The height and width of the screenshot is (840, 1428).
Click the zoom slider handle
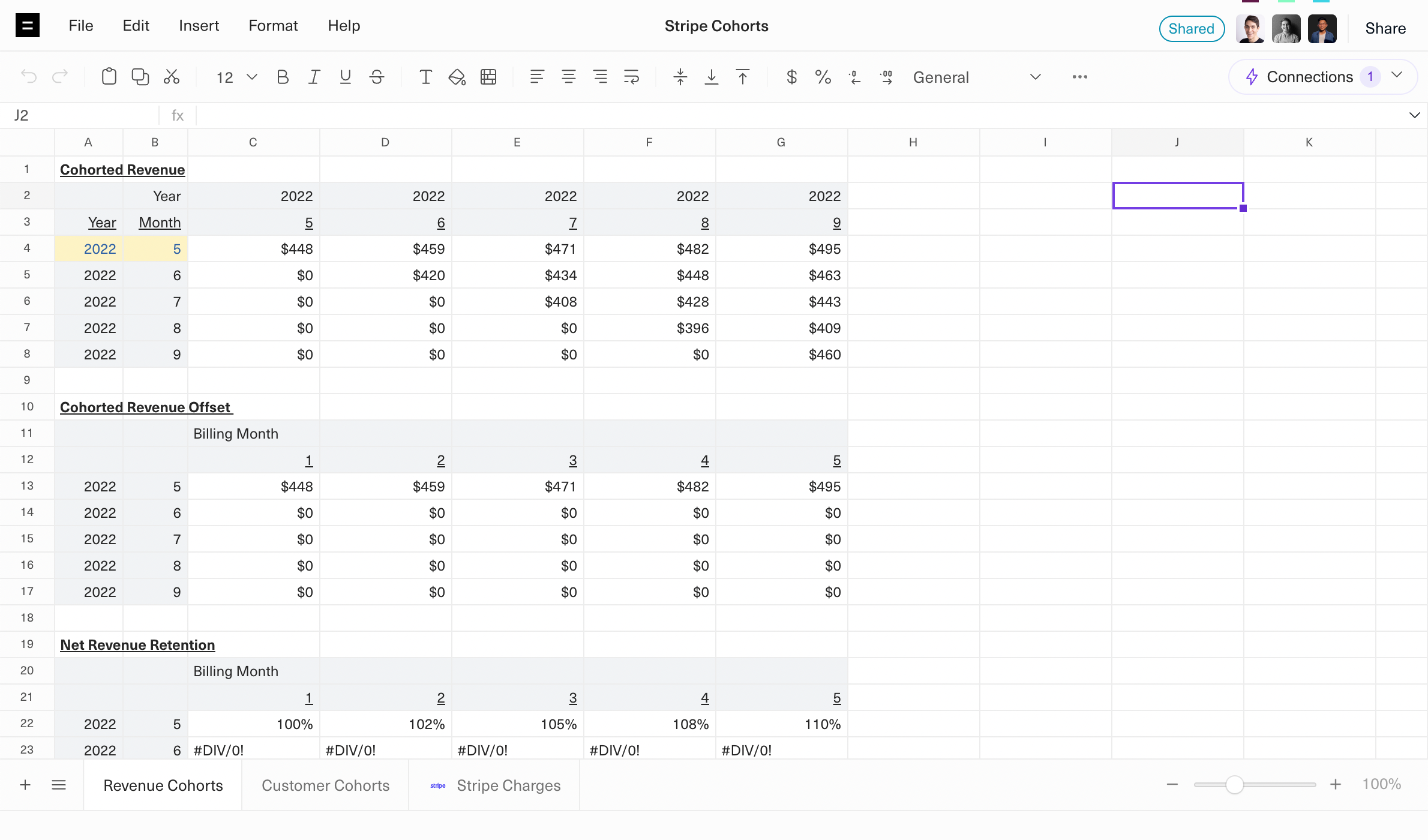point(1234,785)
